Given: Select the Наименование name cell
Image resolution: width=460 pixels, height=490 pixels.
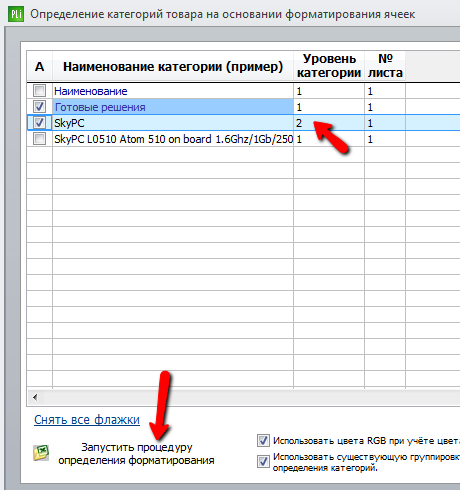Looking at the screenshot, I should coord(173,91).
